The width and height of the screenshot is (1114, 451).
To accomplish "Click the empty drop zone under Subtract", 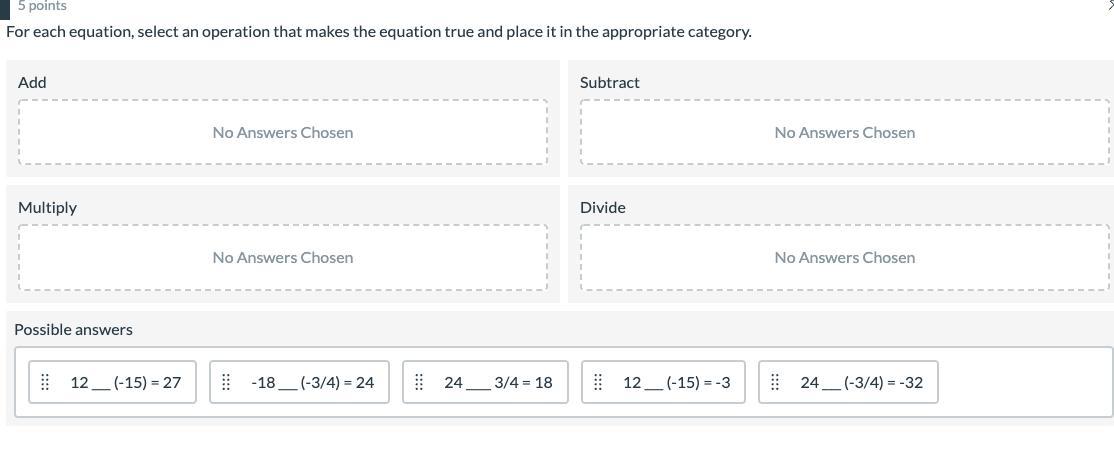I will point(845,133).
